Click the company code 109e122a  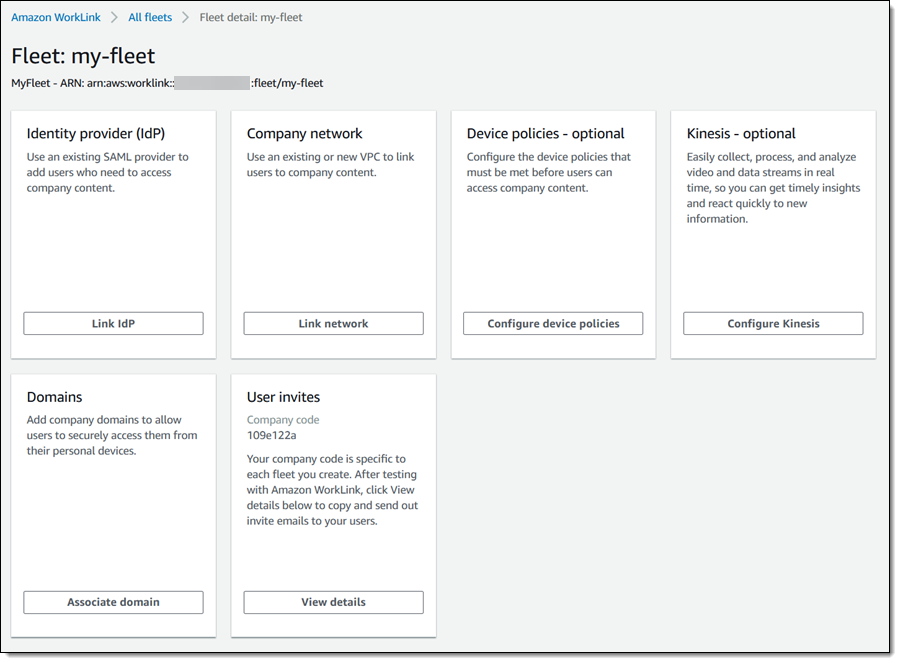click(x=272, y=436)
